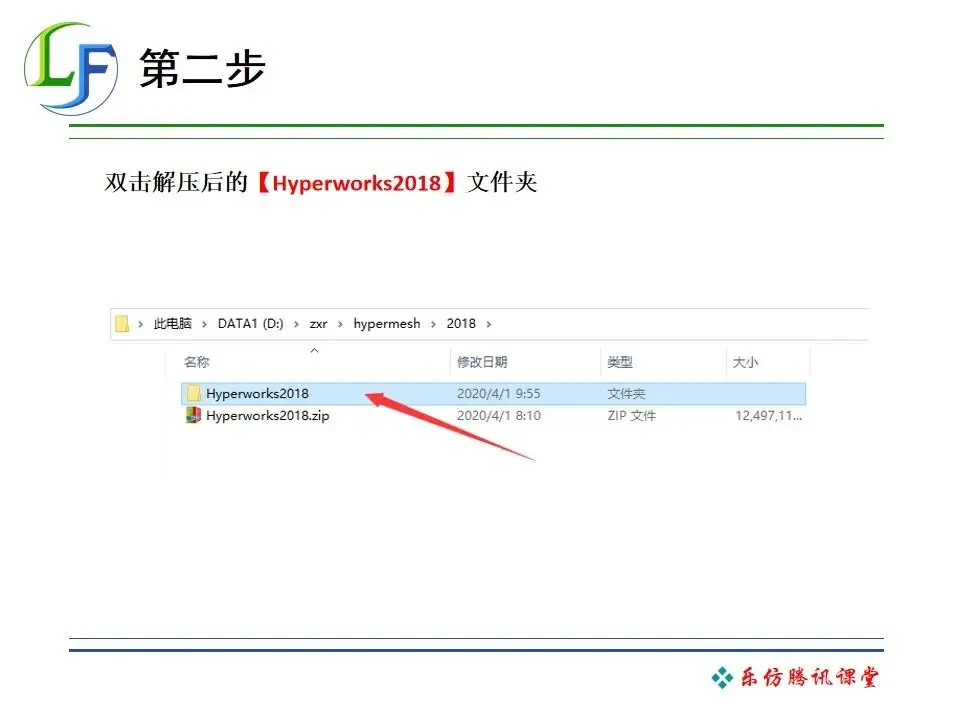Click the yellow Hyperworks2018 folder icon

coord(194,393)
